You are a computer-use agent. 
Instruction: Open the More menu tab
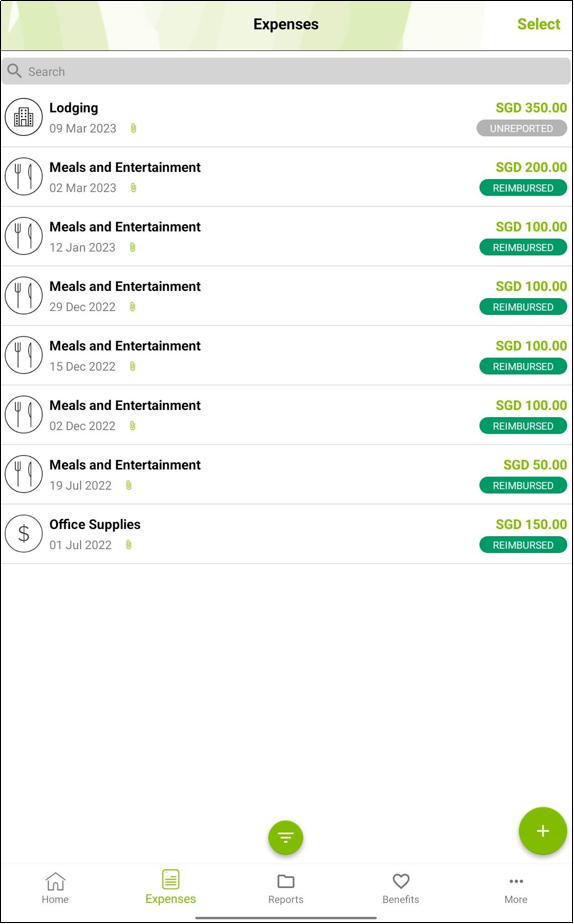coord(516,888)
